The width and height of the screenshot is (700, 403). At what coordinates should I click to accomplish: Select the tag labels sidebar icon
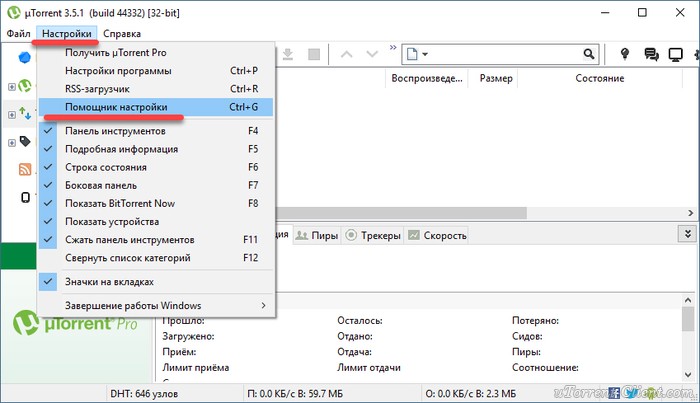coord(25,141)
